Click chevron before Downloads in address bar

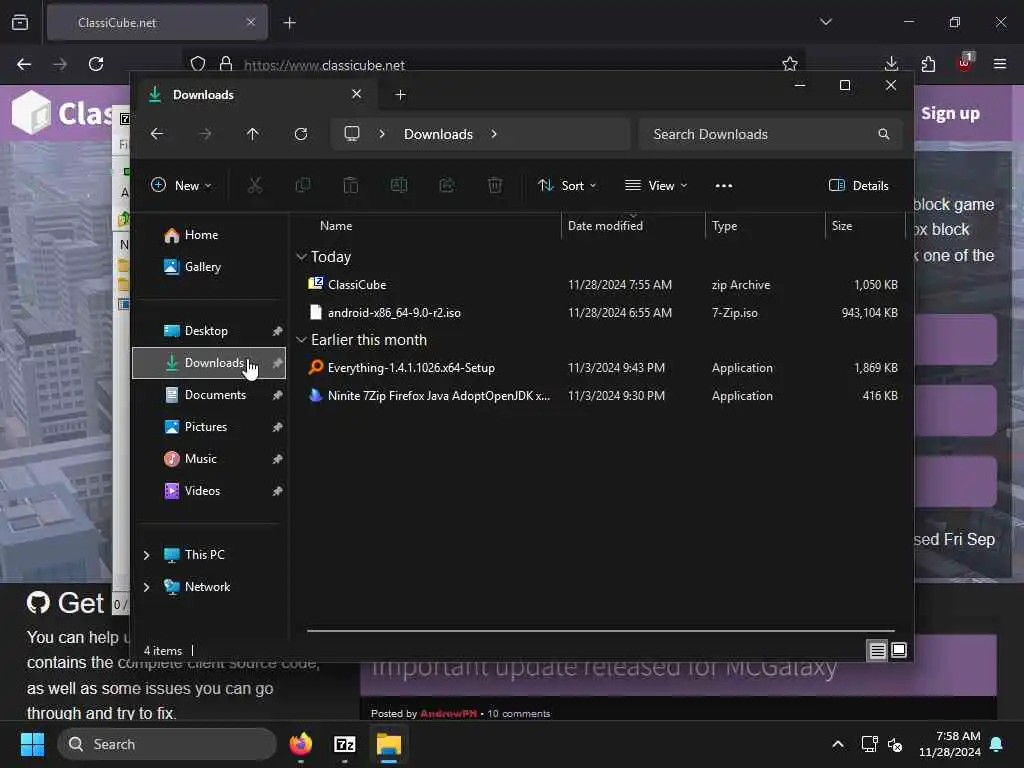tap(382, 134)
